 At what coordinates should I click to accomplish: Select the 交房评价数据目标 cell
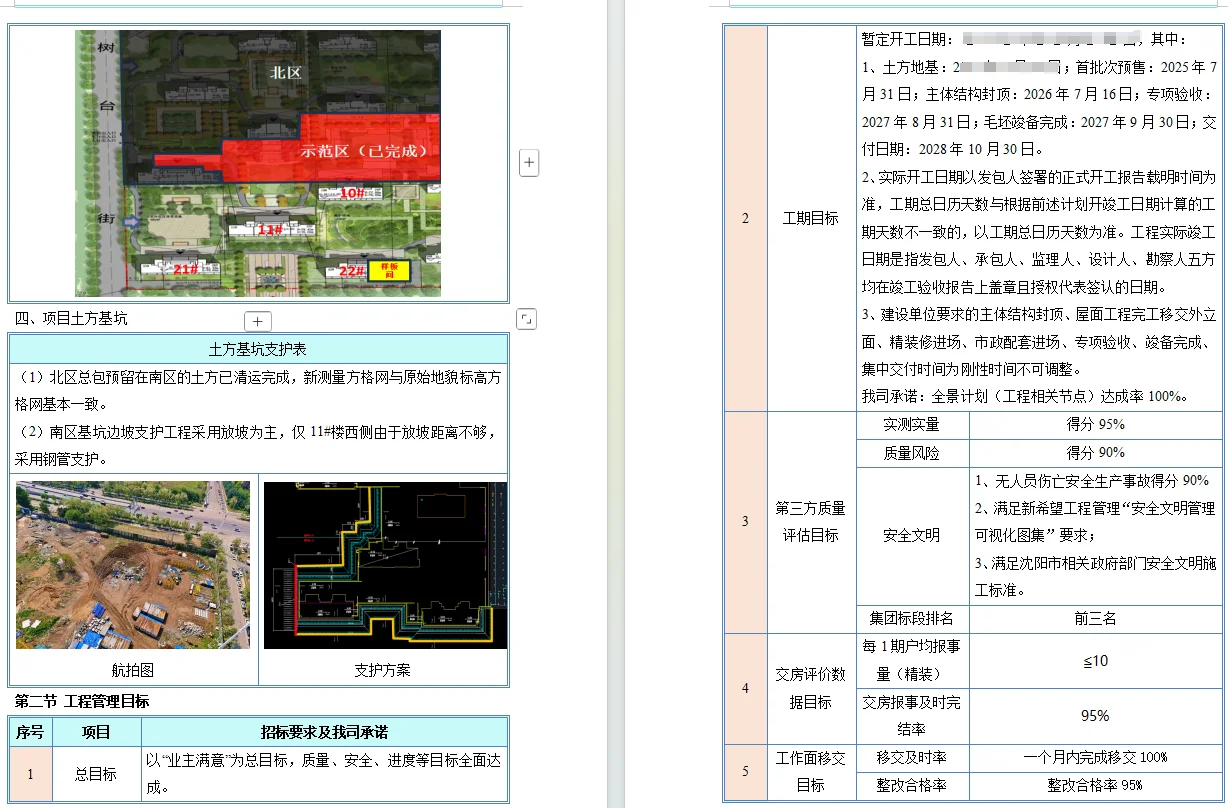click(x=810, y=689)
